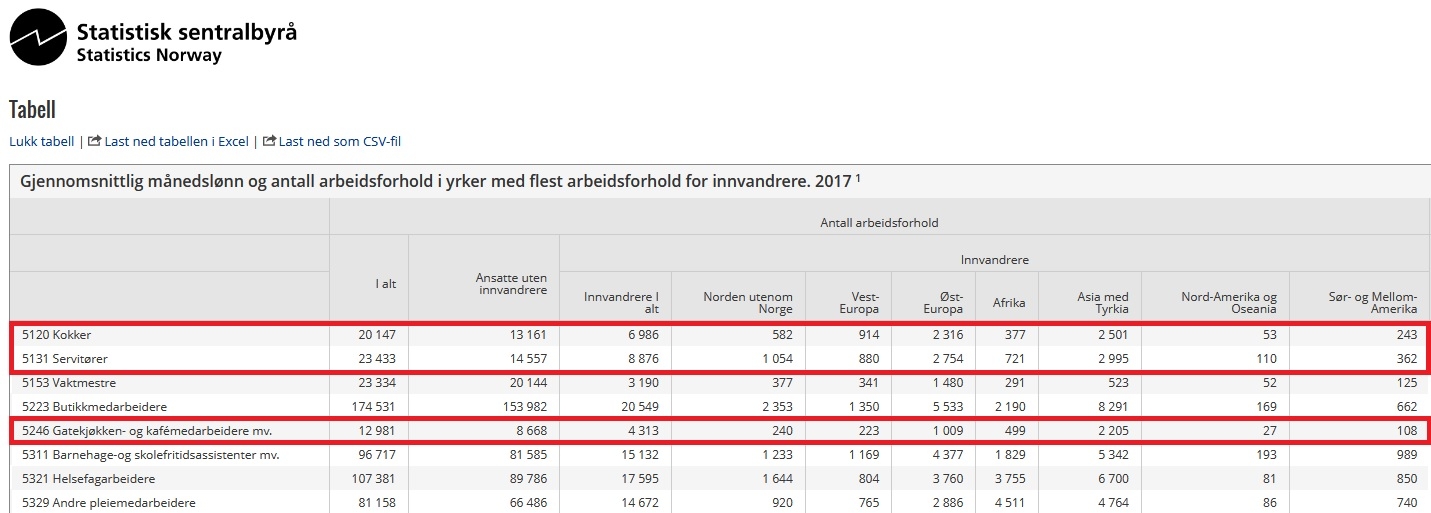Select the 5153 Vaktmestre row label
The height and width of the screenshot is (513, 1431).
(x=69, y=383)
